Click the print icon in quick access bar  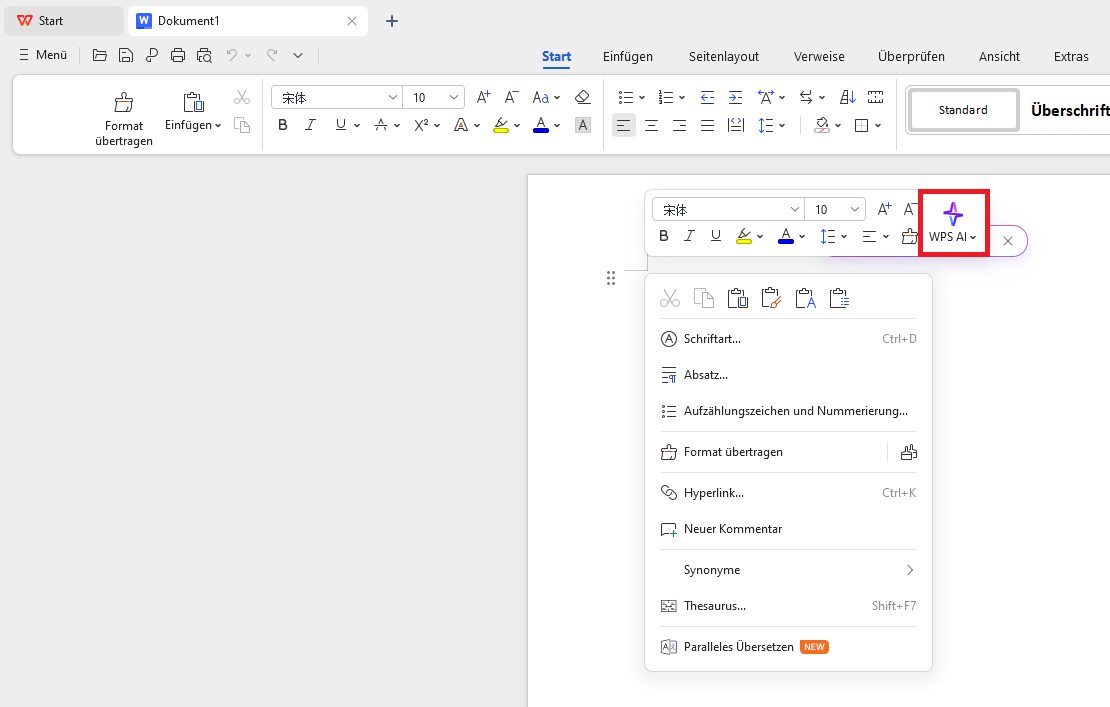178,55
